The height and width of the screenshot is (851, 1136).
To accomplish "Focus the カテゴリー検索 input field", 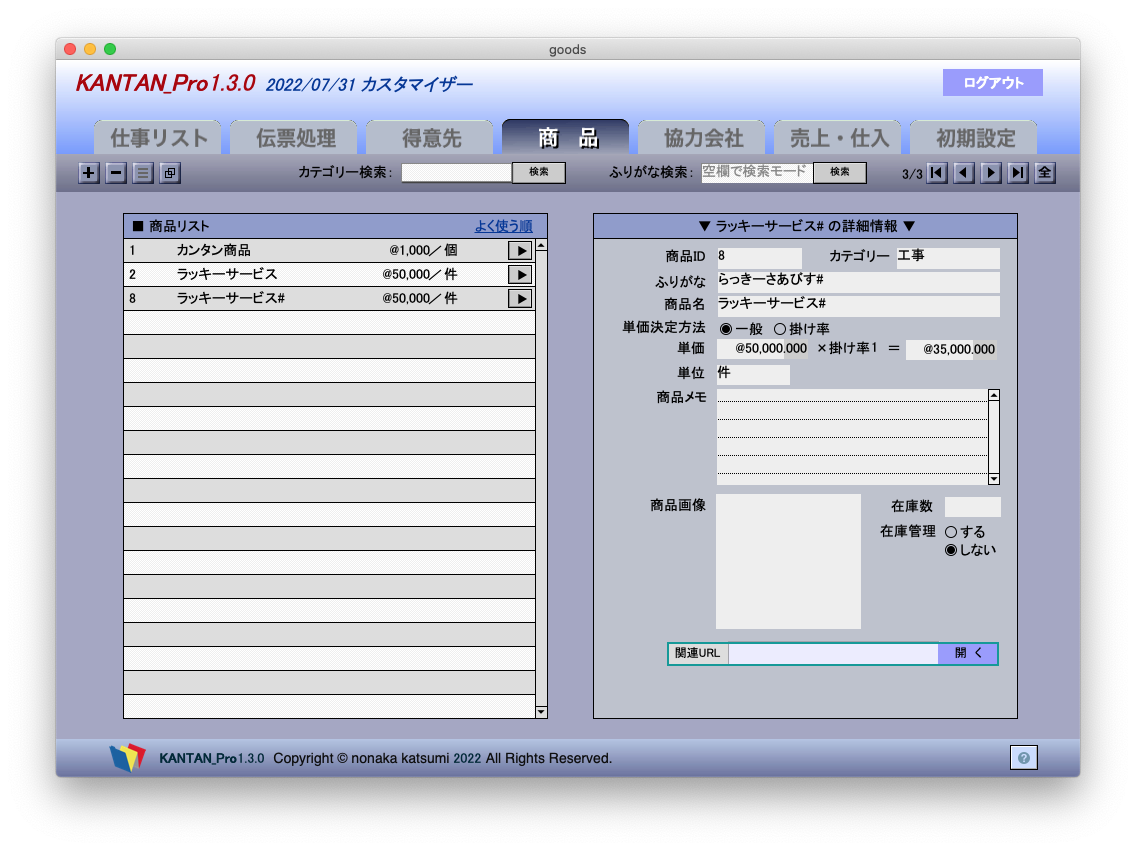I will point(456,172).
